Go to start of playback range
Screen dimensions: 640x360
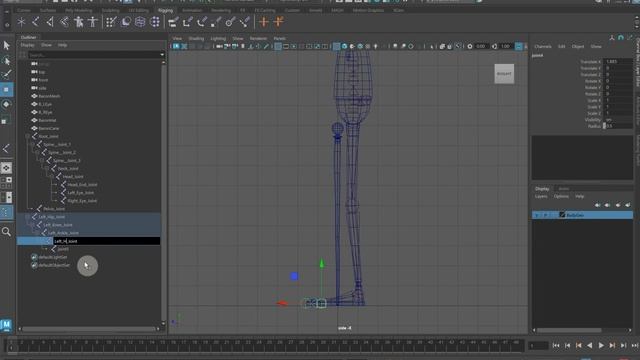pyautogui.click(x=556, y=345)
